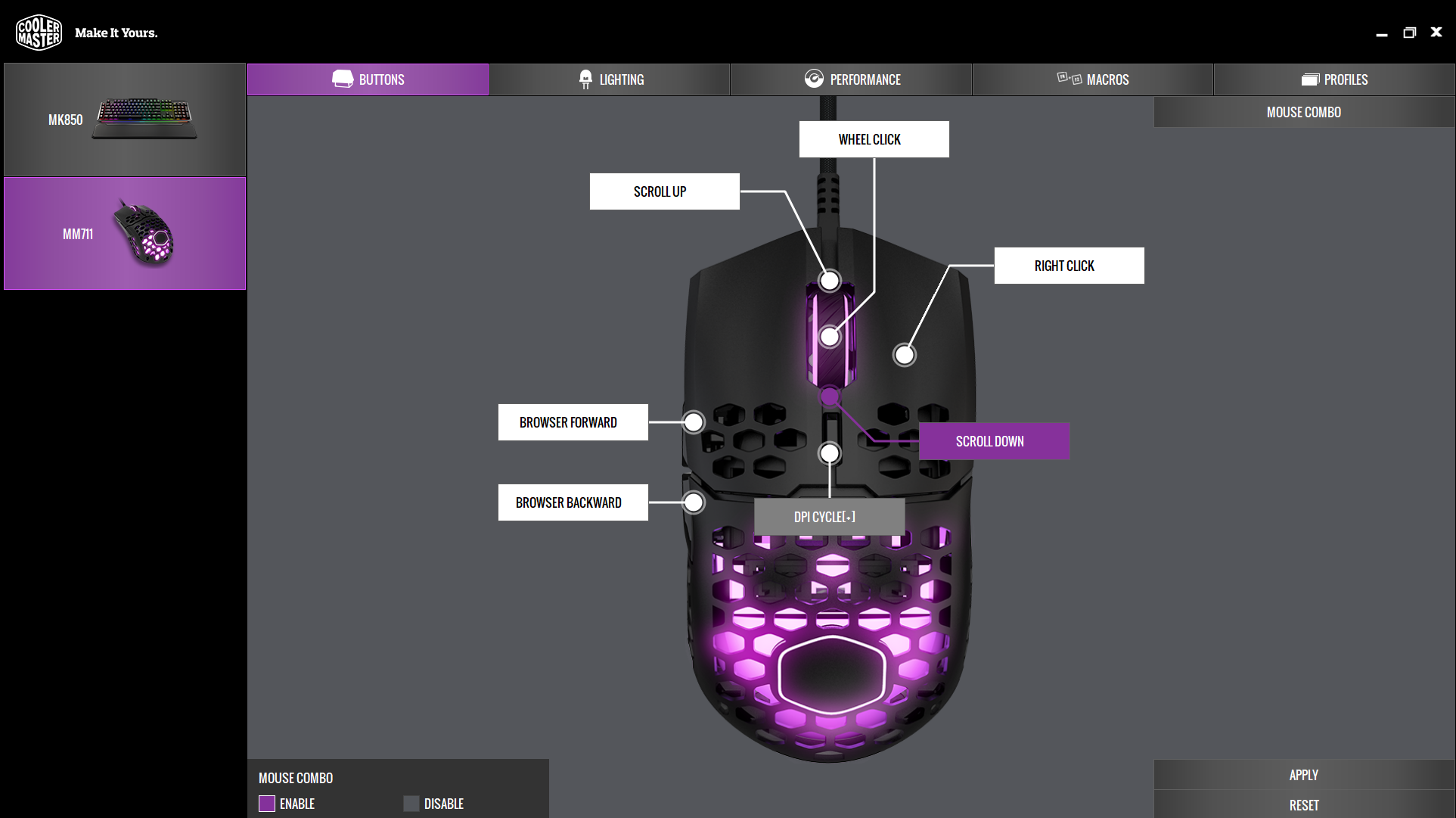Select the MK850 keyboard device thumbnail
This screenshot has width=1456, height=818.
[x=144, y=119]
